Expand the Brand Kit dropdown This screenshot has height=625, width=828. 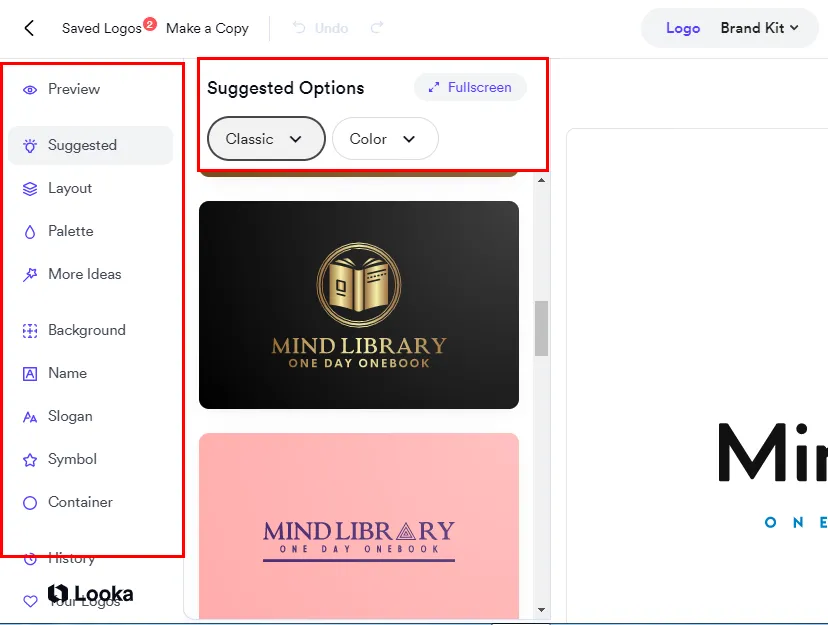(x=759, y=28)
